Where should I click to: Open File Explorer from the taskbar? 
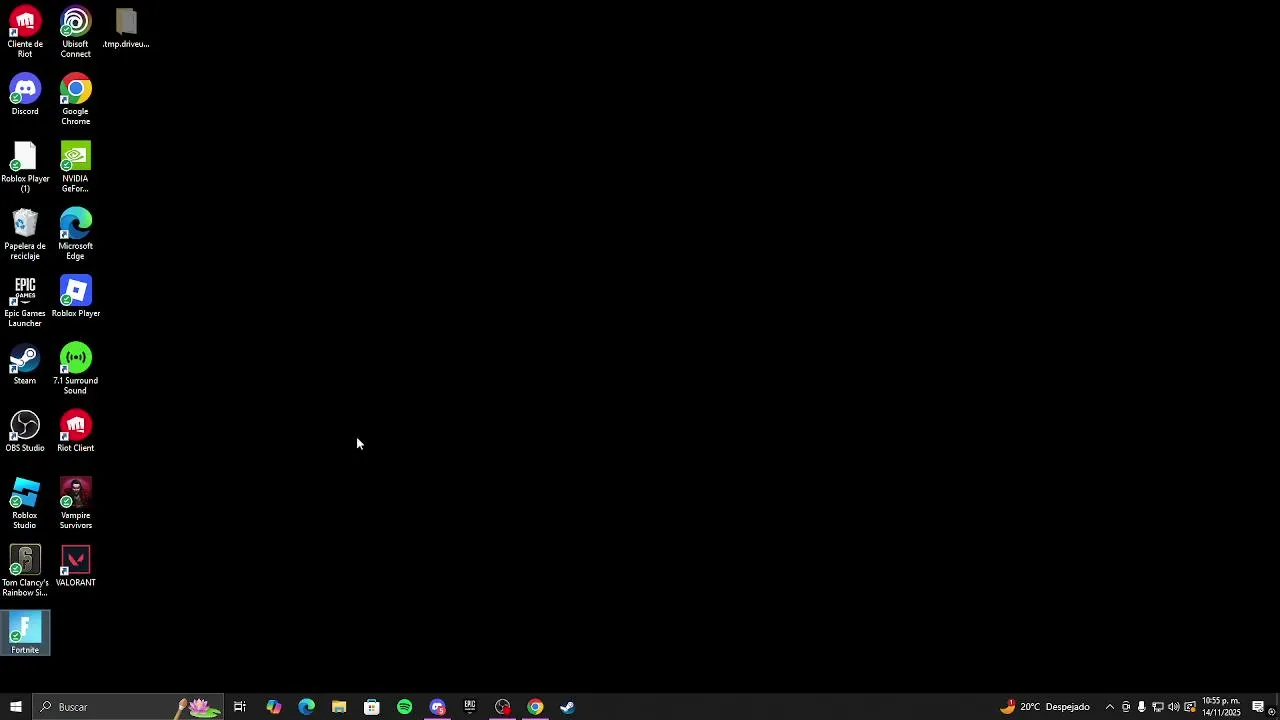click(339, 707)
